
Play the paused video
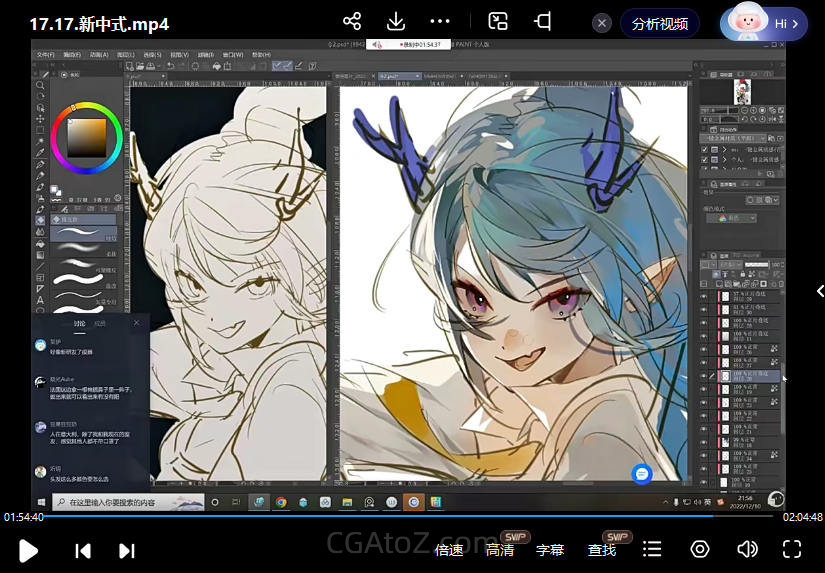29,550
